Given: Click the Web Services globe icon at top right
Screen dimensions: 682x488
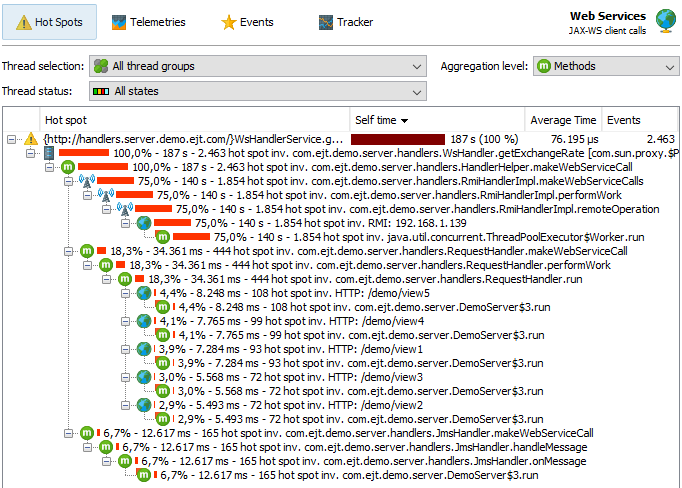Looking at the screenshot, I should pyautogui.click(x=665, y=21).
